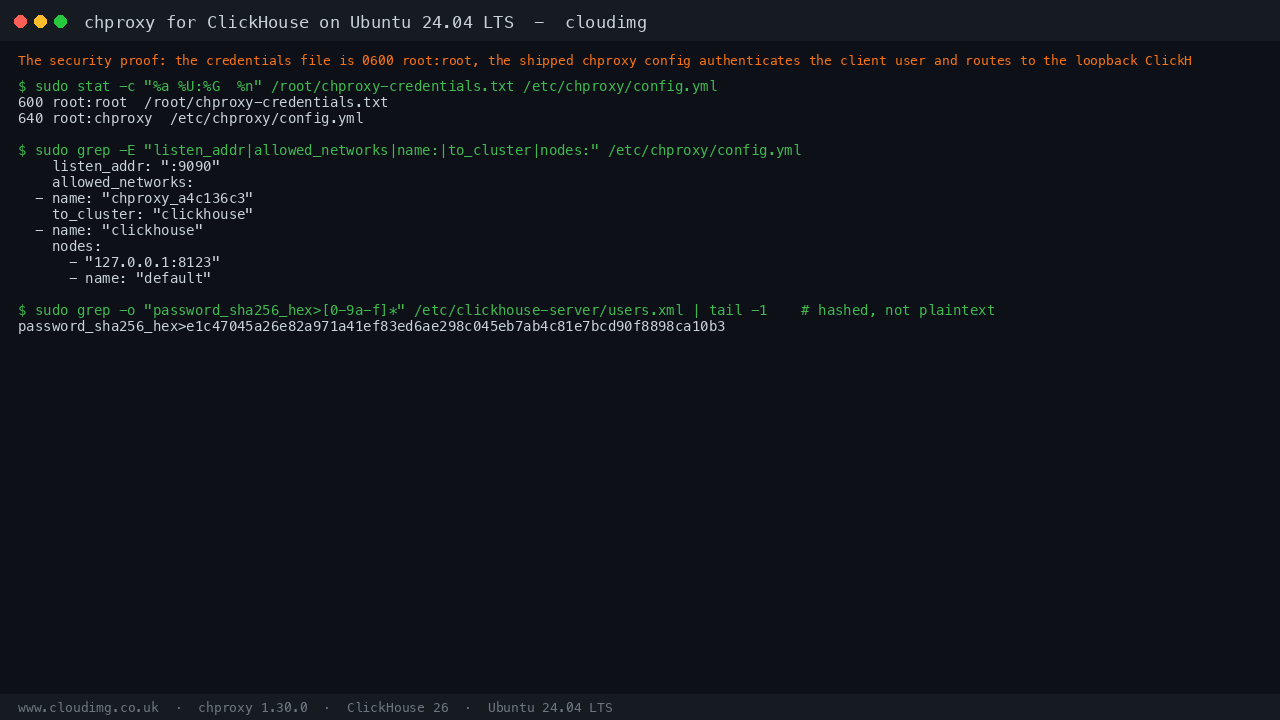Click the 'name: "chproxy_a4c136c3"' line
Image resolution: width=1280 pixels, height=720 pixels.
[x=144, y=198]
